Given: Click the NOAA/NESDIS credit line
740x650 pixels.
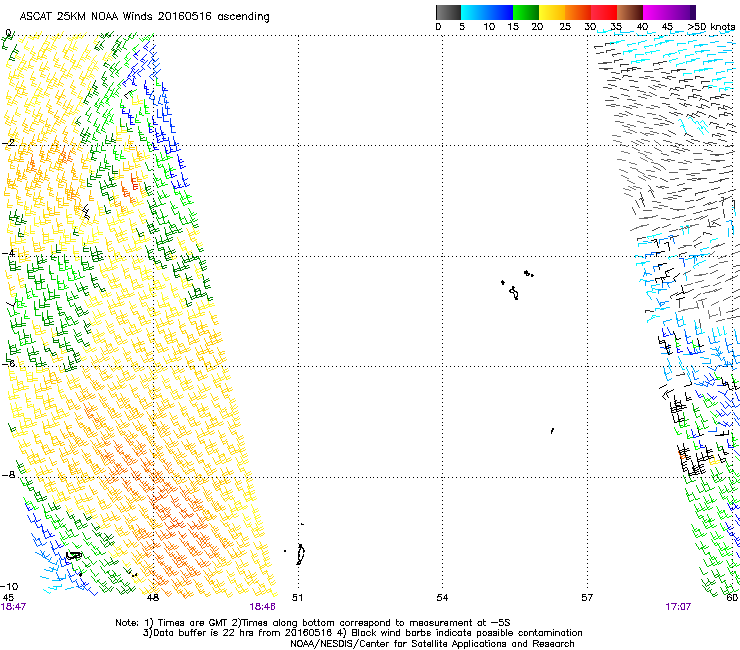Looking at the screenshot, I should point(432,644).
